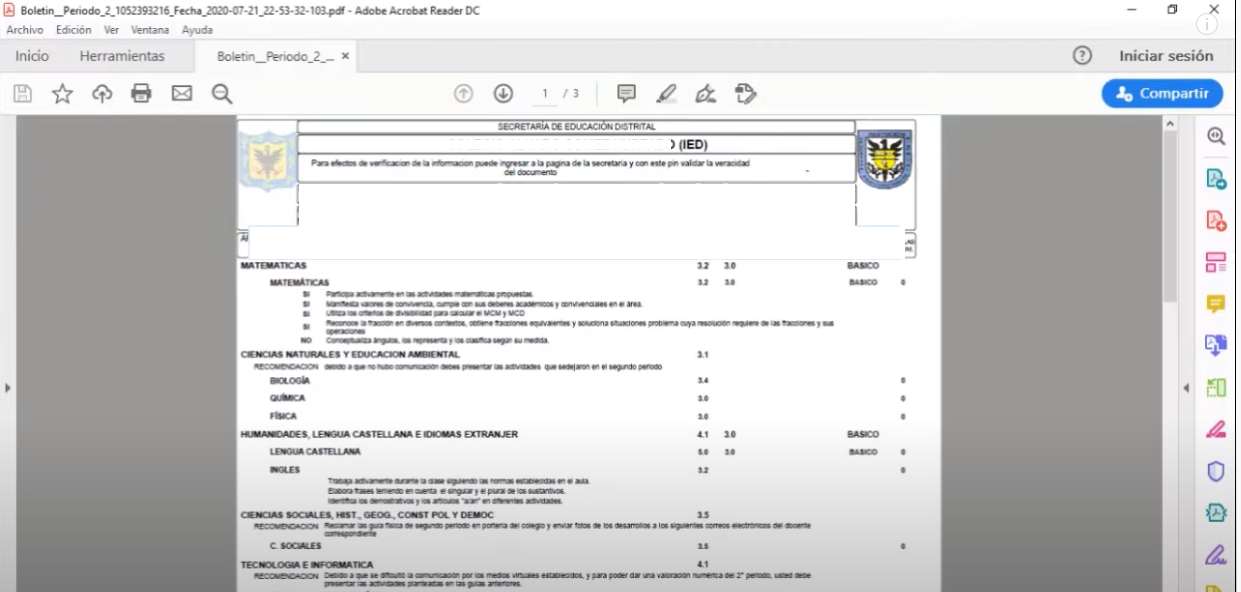Open the Ventana menu
This screenshot has width=1241, height=592.
tap(150, 30)
